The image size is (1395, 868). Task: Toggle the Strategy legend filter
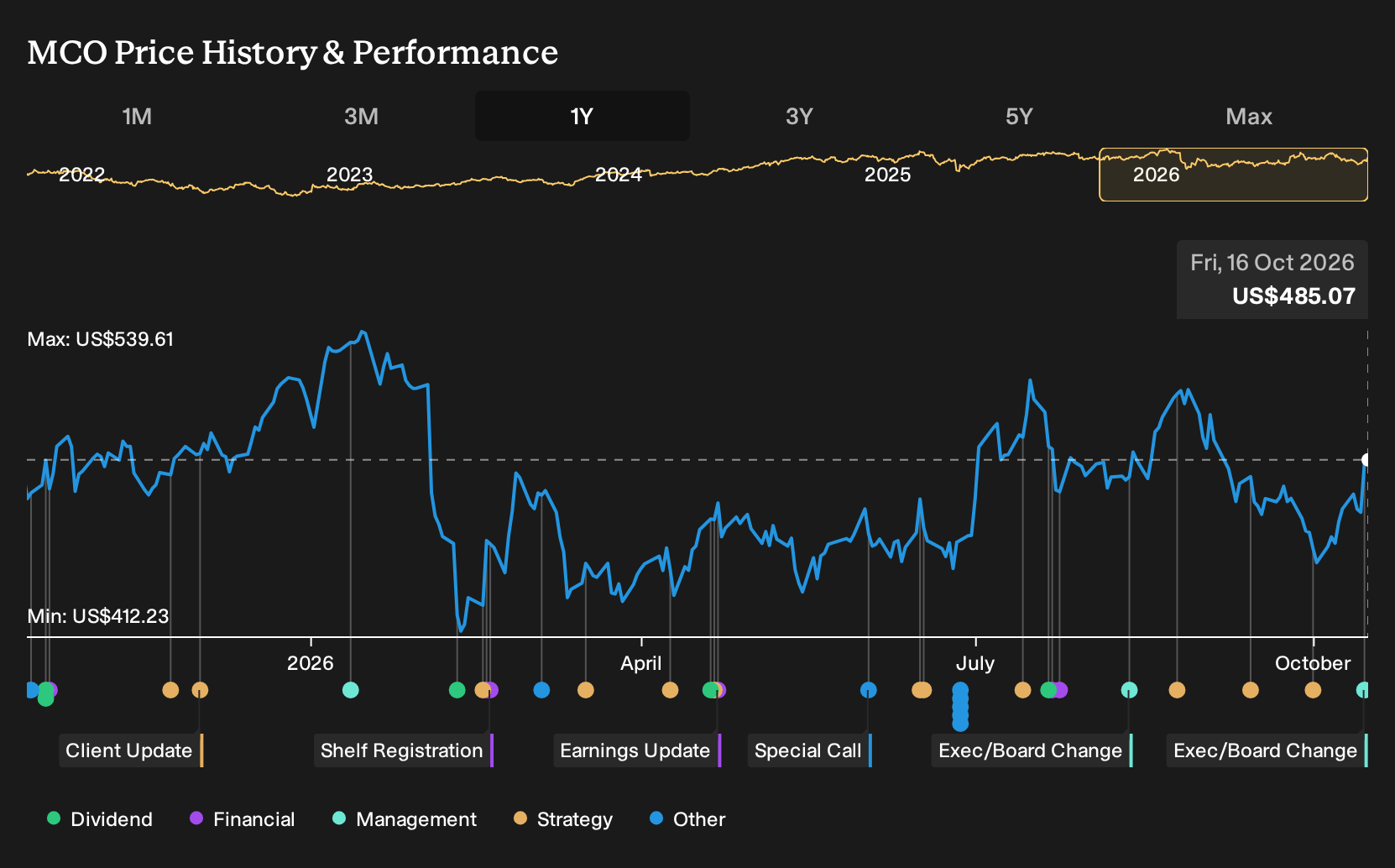click(x=563, y=819)
